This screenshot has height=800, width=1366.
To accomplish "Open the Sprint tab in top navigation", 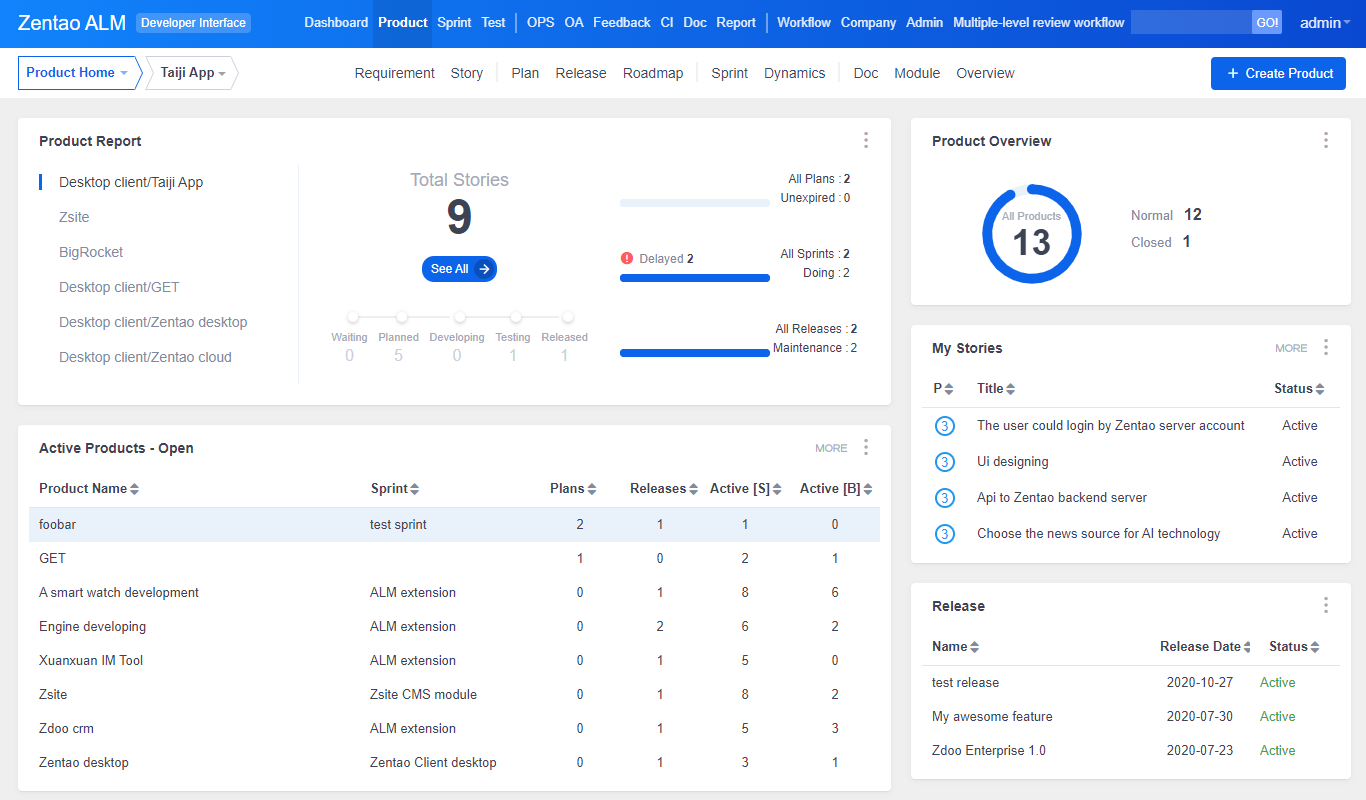I will (454, 23).
